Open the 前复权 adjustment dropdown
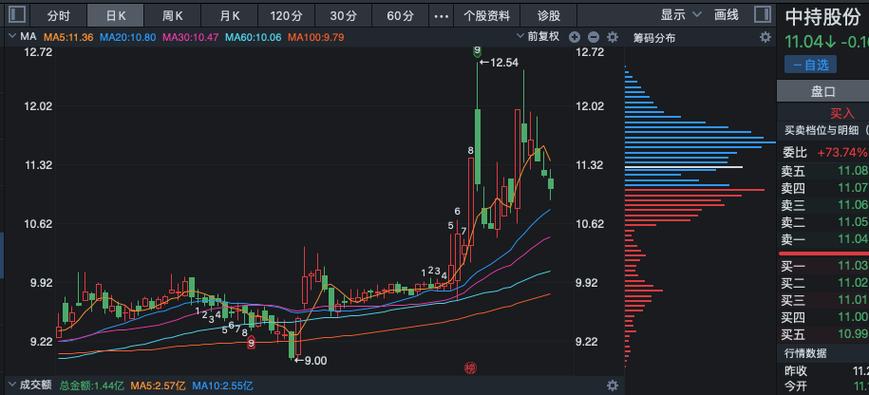 [x=538, y=37]
